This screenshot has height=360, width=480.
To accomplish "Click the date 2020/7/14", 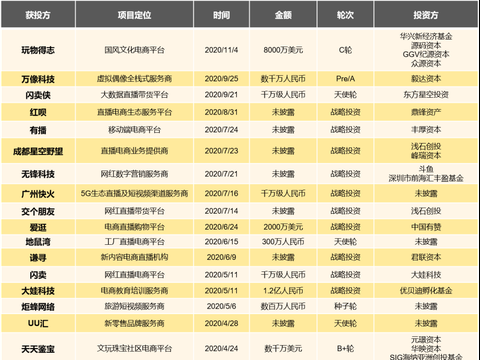I will (221, 211).
